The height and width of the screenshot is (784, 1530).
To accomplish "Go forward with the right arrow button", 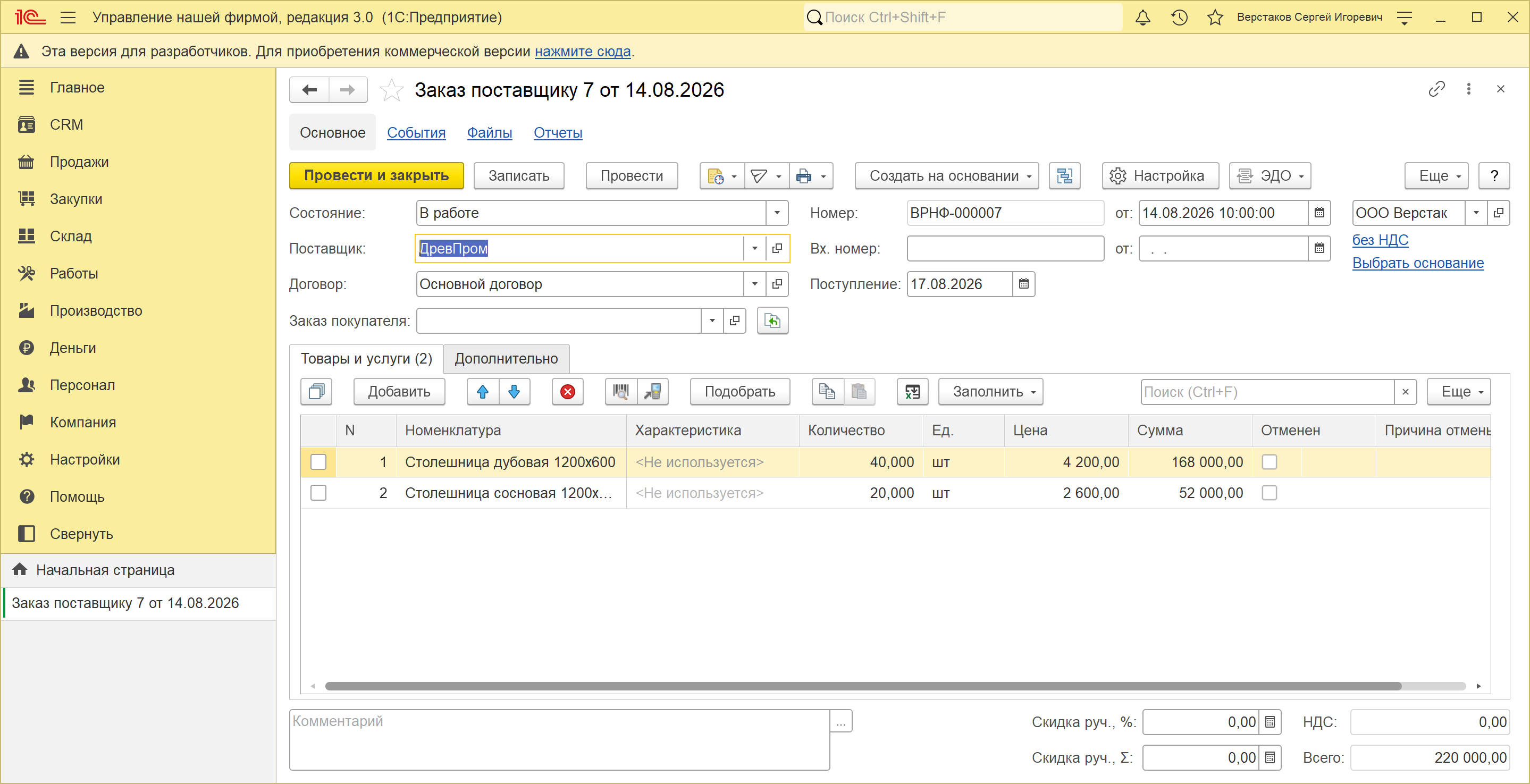I will [x=348, y=90].
